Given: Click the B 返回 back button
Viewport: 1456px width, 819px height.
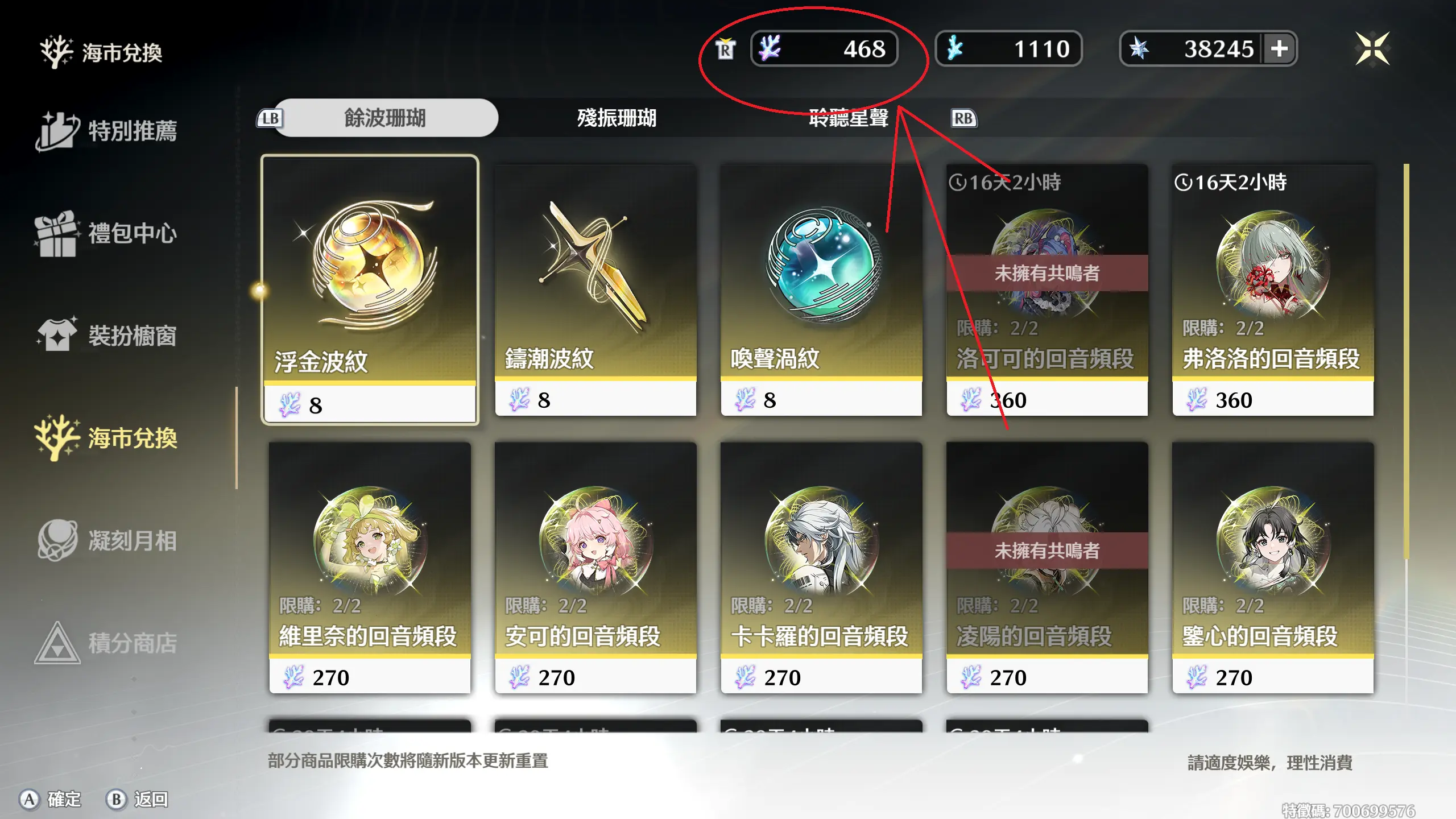Looking at the screenshot, I should (x=137, y=799).
